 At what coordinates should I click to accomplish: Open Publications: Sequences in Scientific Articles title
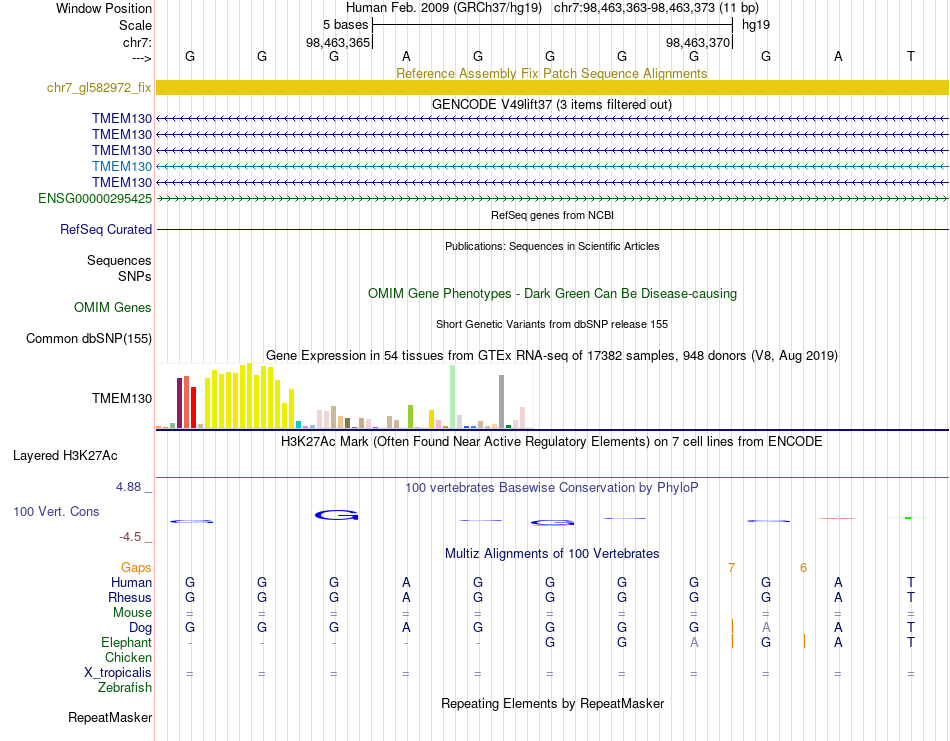tap(552, 246)
